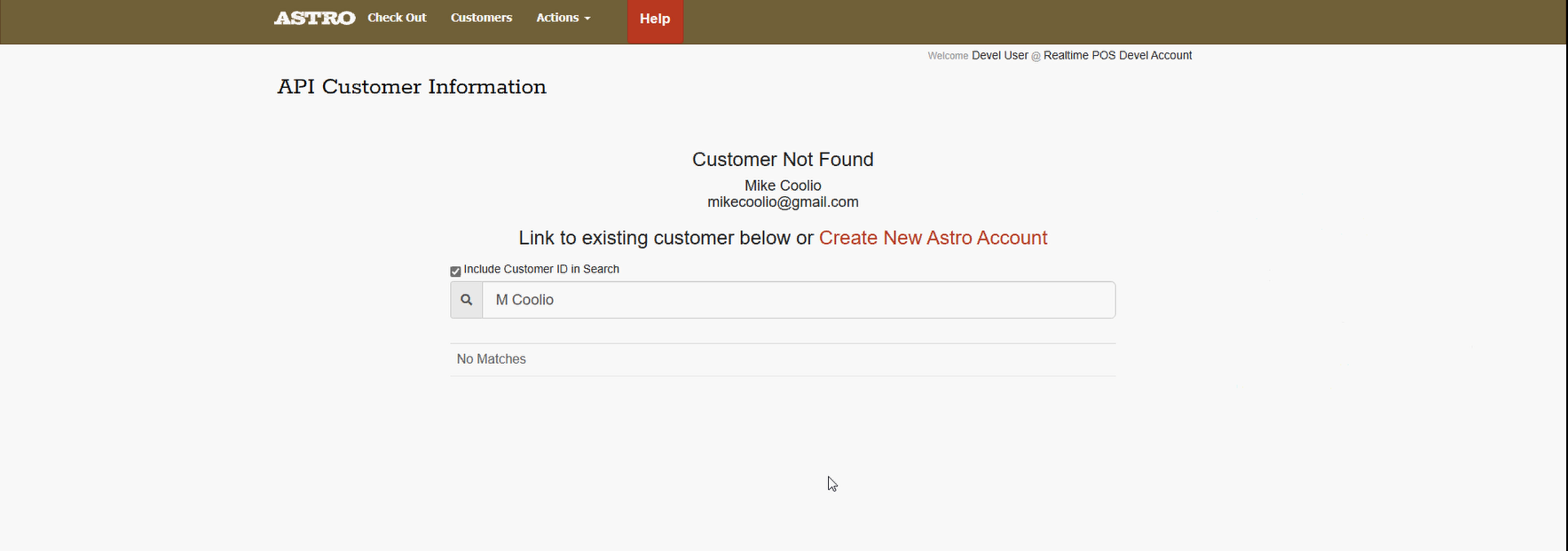Uncheck the Include Customer ID checkbox
The image size is (1568, 551).
455,272
